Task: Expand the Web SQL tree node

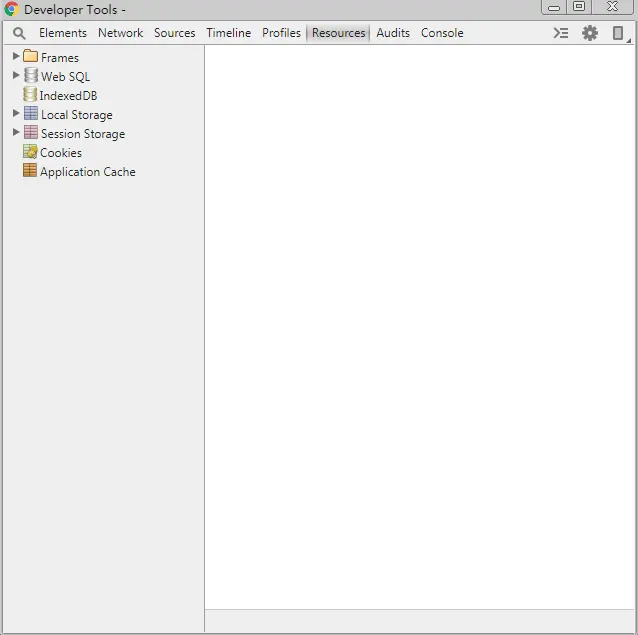Action: [x=16, y=75]
